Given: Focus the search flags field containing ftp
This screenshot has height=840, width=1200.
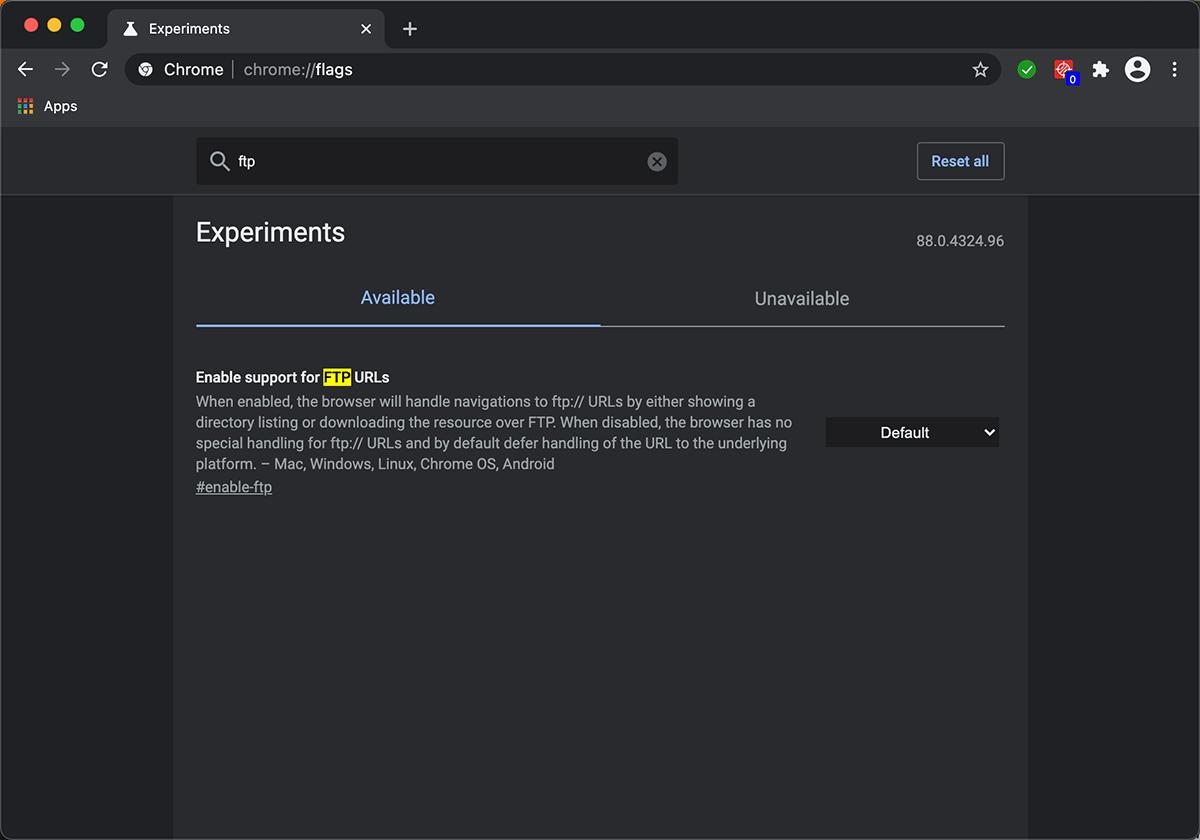Looking at the screenshot, I should tap(437, 161).
